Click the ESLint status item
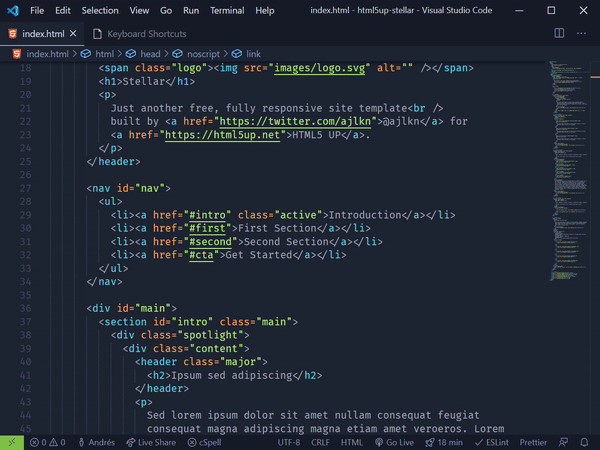The width and height of the screenshot is (600, 450). (x=492, y=442)
